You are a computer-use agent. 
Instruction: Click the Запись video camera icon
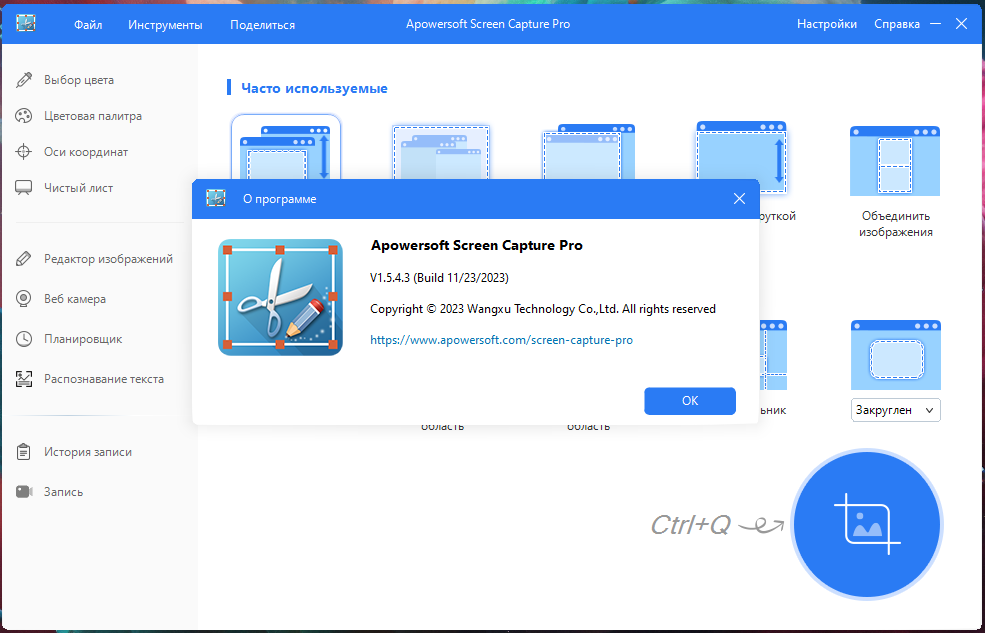tap(24, 491)
